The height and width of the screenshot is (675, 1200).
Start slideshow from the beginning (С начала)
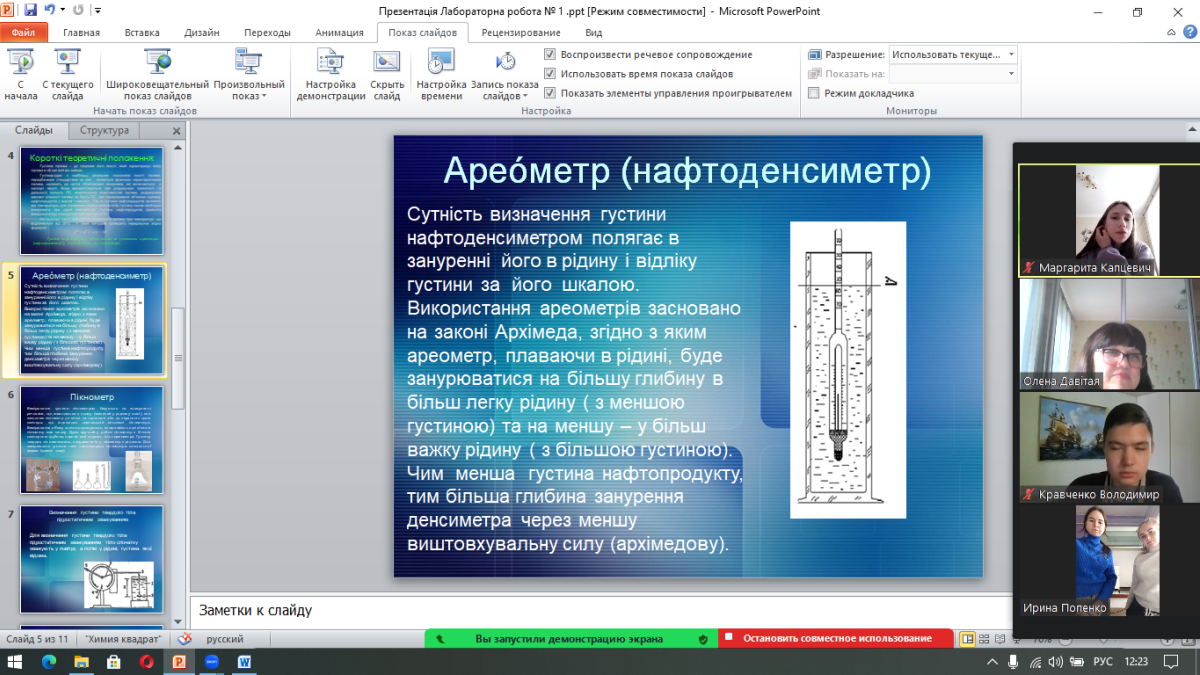click(20, 73)
